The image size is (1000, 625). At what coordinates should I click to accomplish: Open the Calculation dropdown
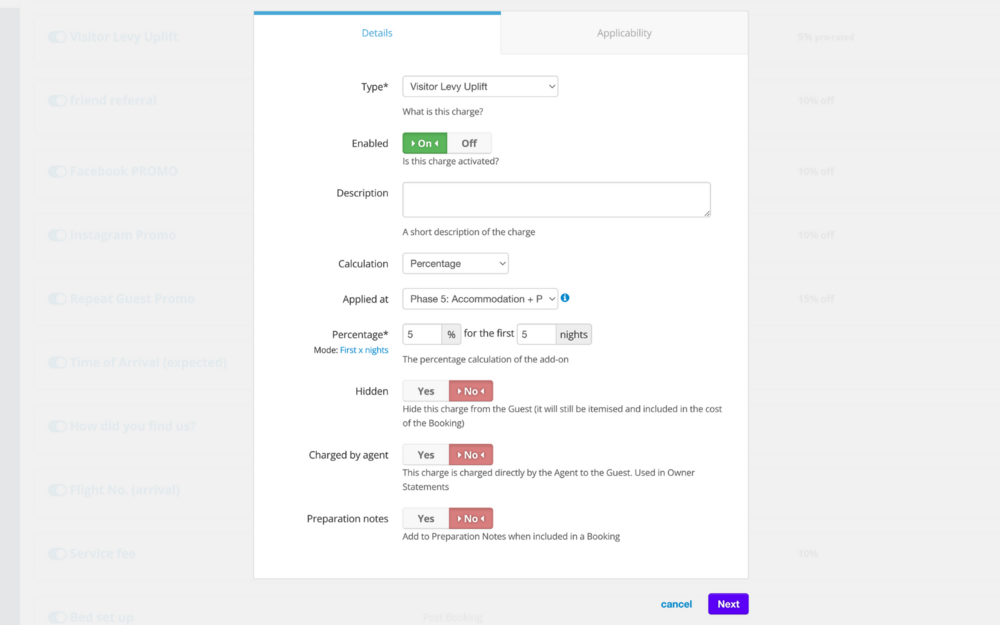(455, 264)
